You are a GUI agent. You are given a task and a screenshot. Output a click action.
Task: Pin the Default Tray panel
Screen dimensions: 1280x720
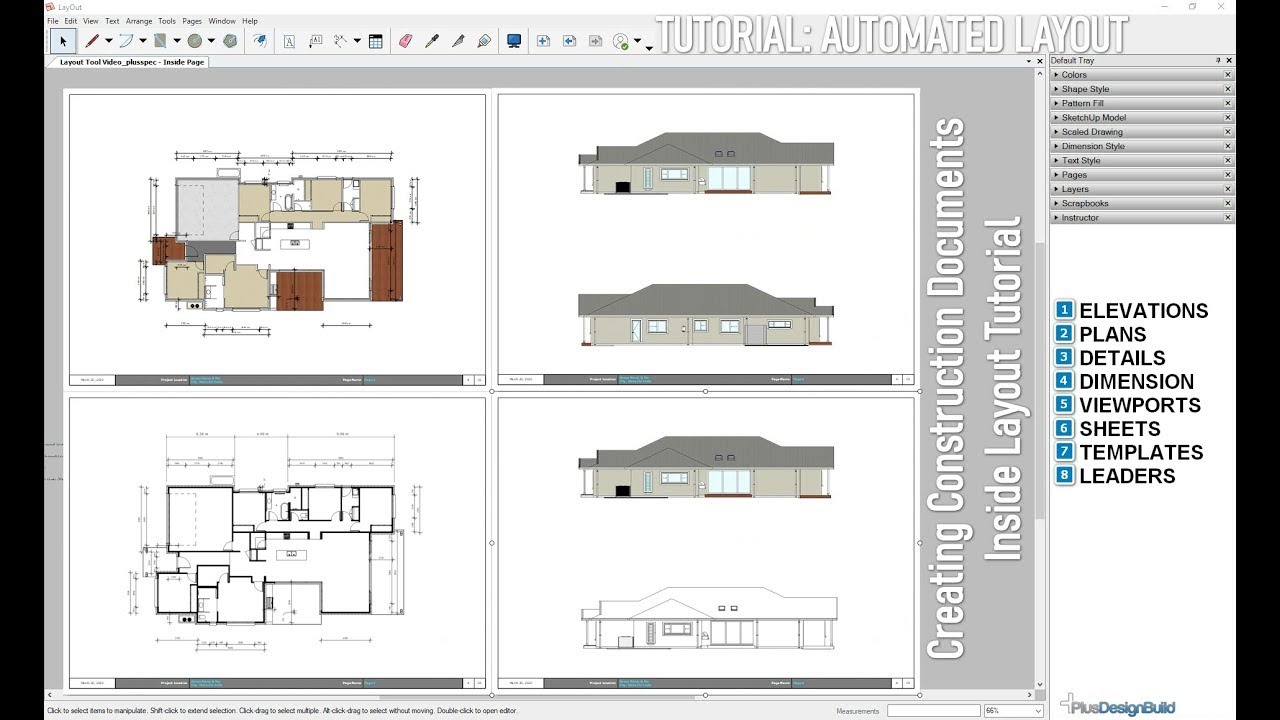coord(1218,61)
